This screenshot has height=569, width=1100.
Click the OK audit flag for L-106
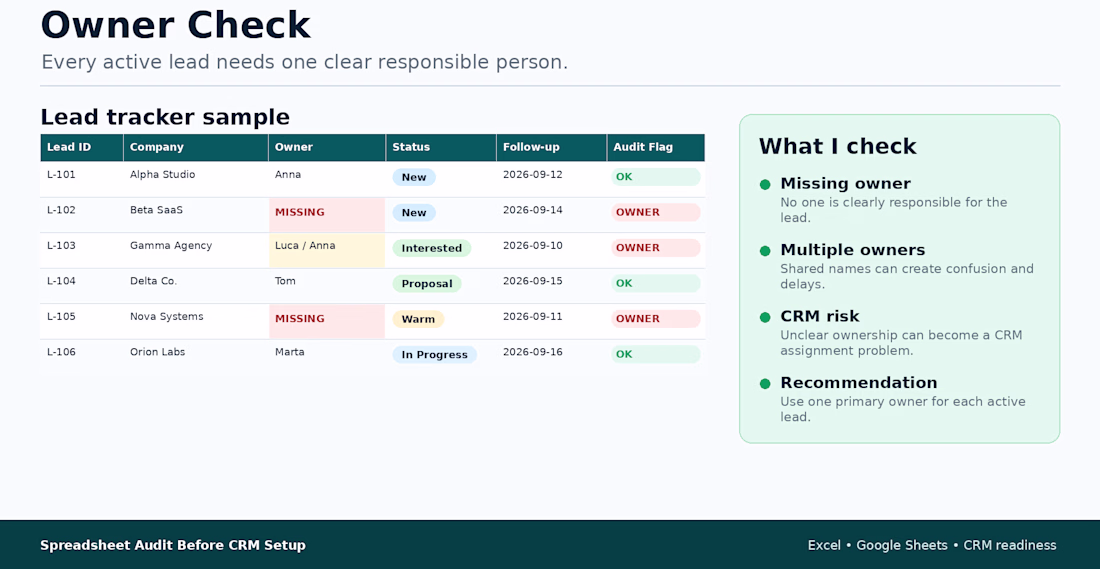(x=656, y=355)
